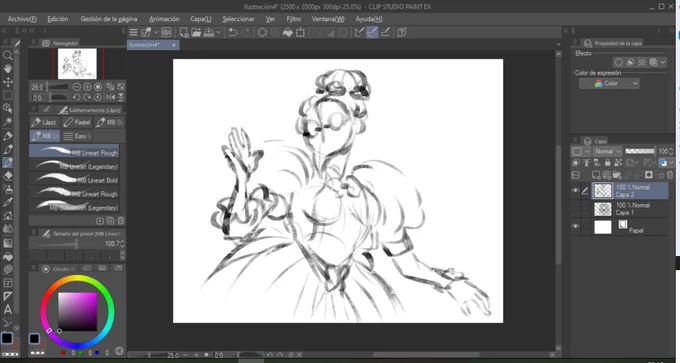680x363 pixels.
Task: Zoom in within the Navigator panel
Action: point(87,87)
